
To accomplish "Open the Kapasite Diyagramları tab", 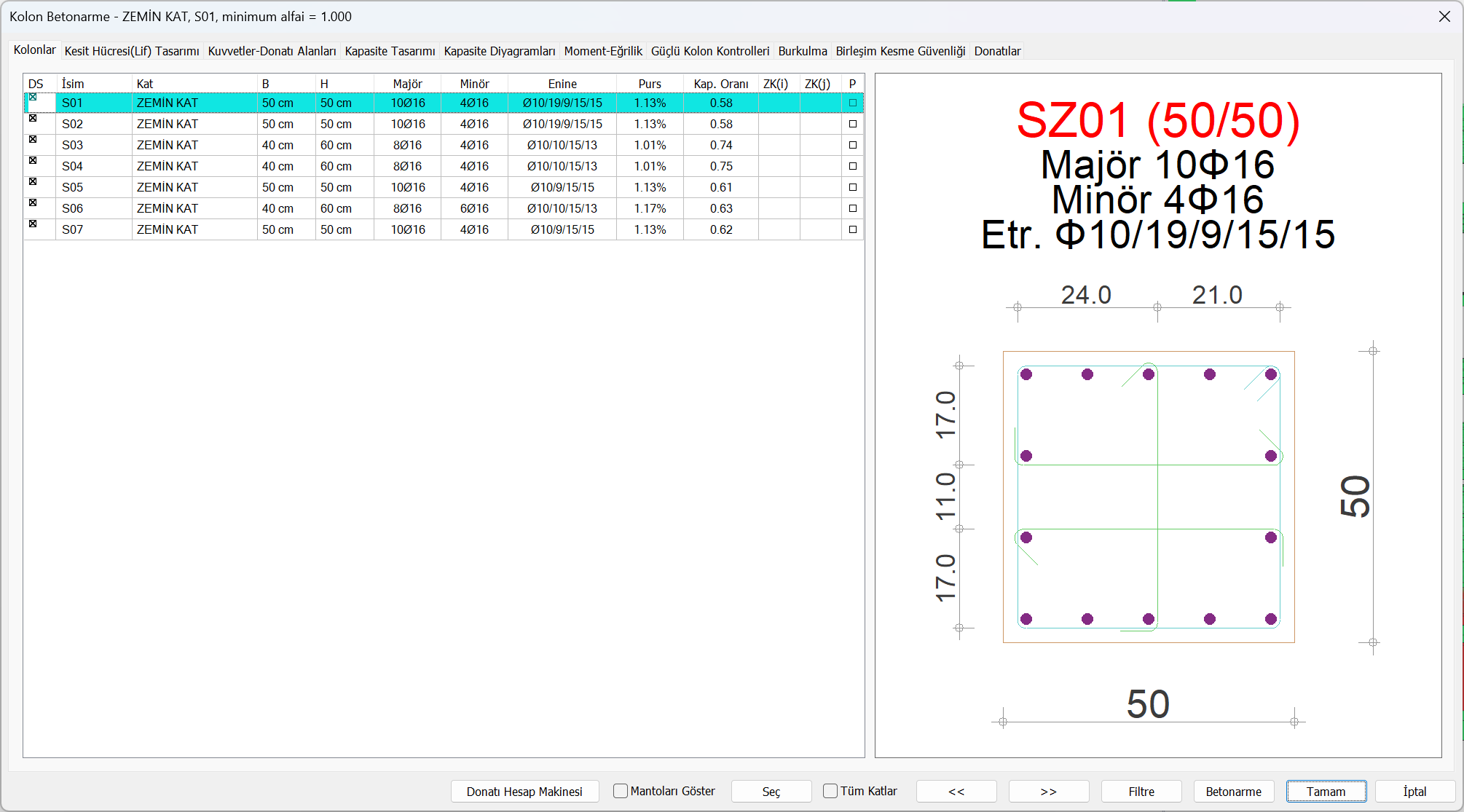I will 500,51.
